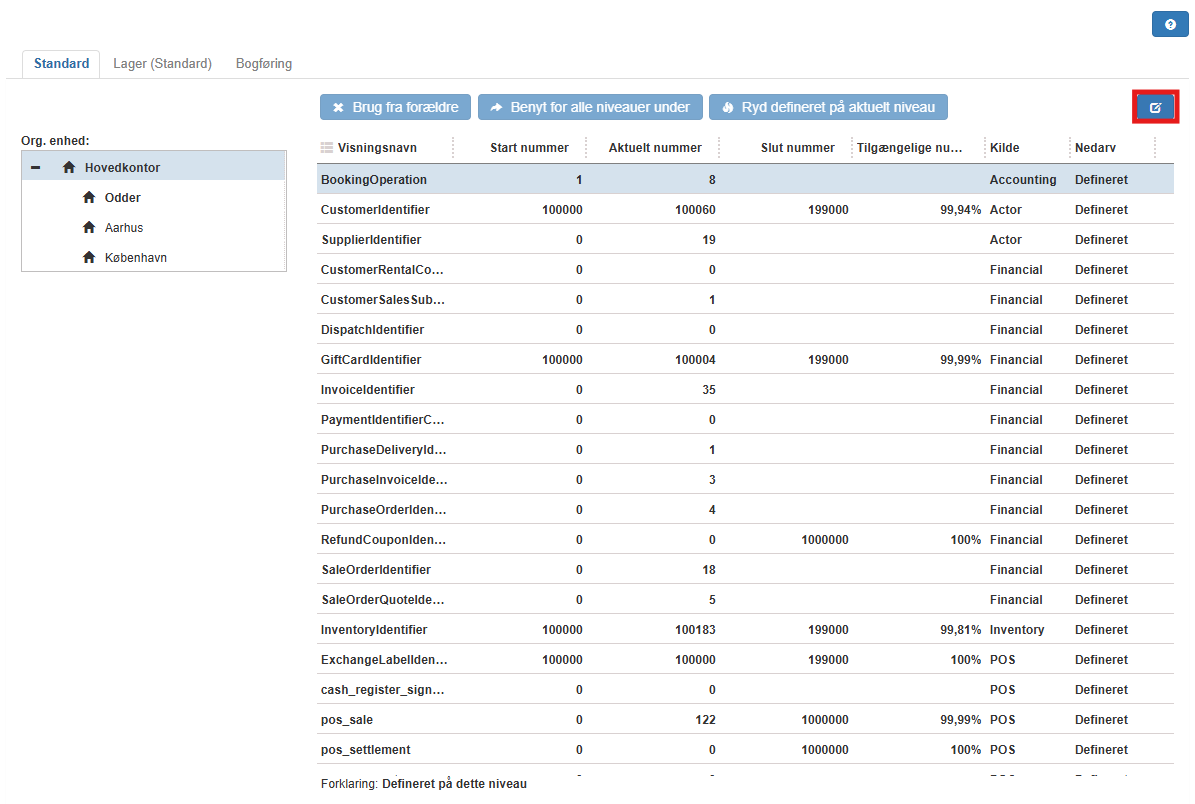Viewport: 1195px width, 804px height.
Task: Click the grid icon left of Visningsnavn
Action: (x=327, y=148)
